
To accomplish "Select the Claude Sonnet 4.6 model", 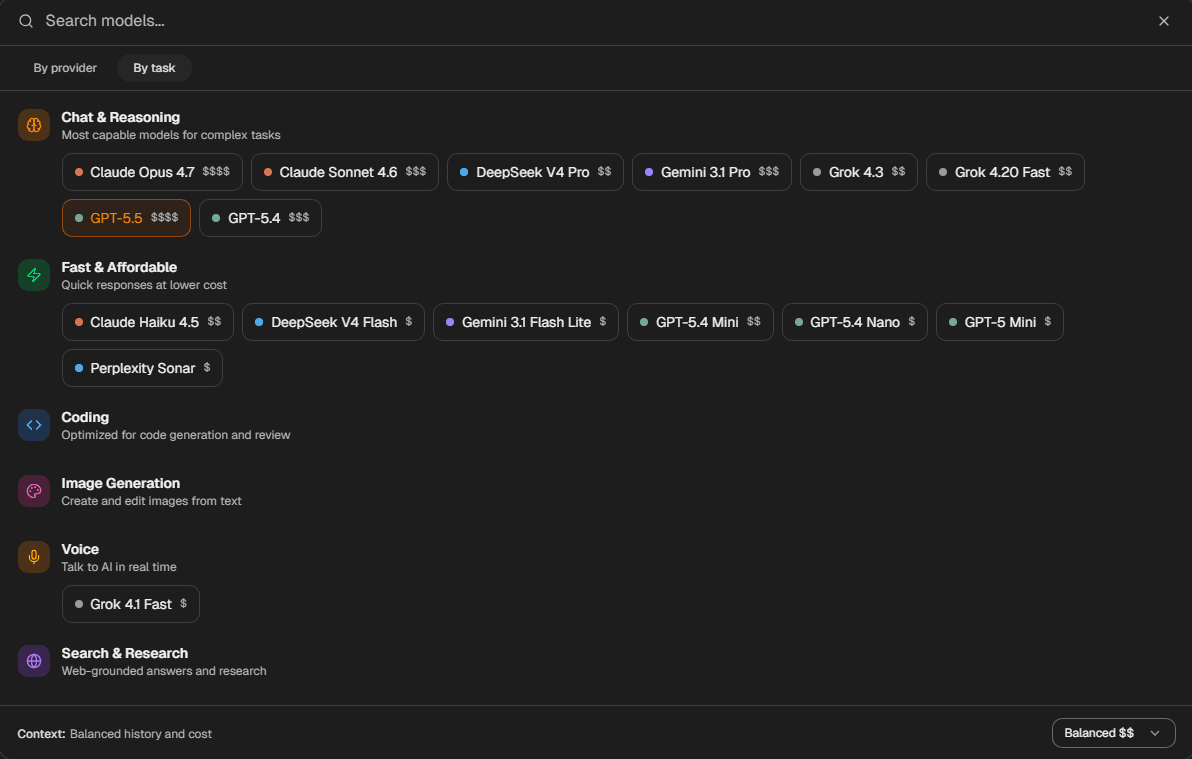I will pos(344,172).
